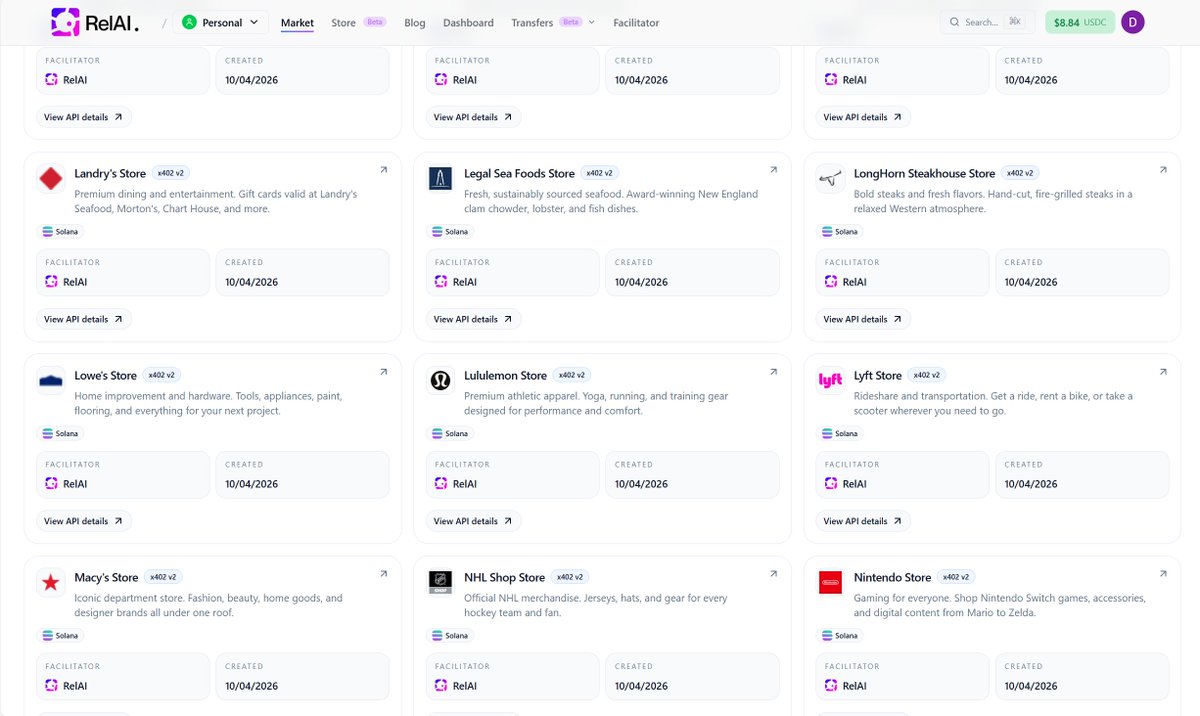Click the search magnifier icon
The image size is (1200, 716).
click(x=954, y=21)
